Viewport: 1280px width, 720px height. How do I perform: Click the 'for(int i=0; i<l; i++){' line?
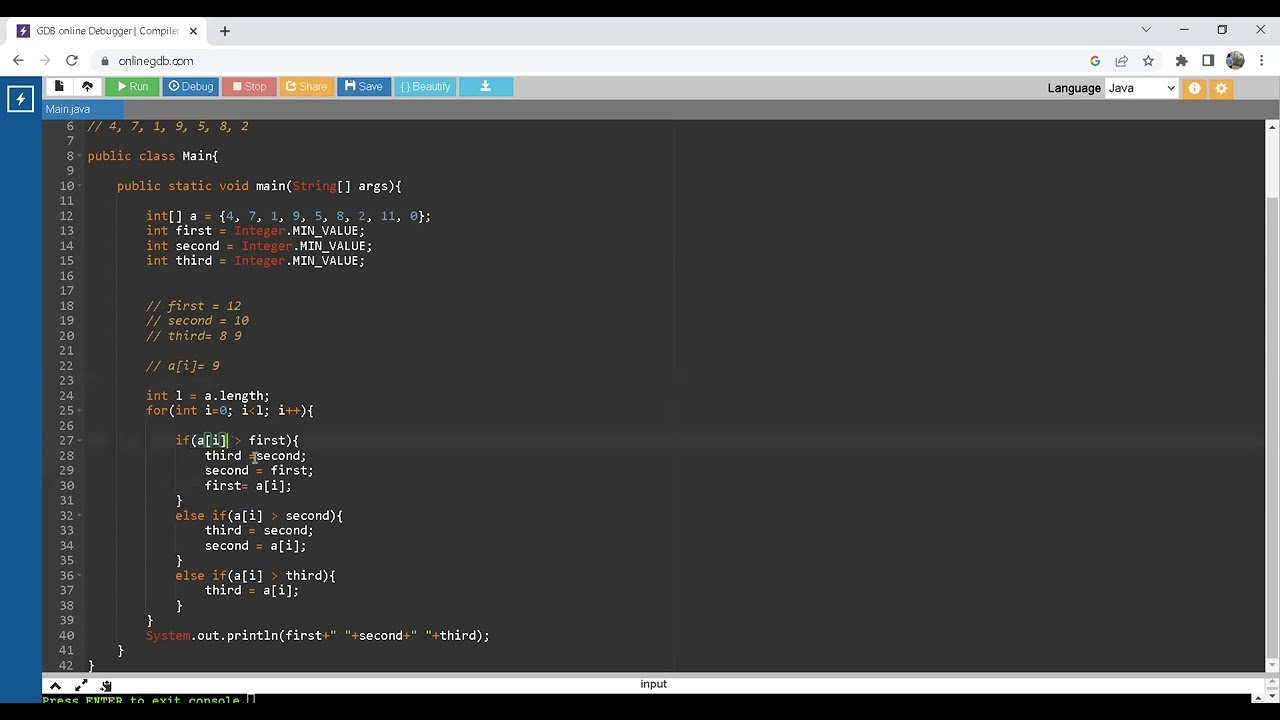tap(229, 411)
